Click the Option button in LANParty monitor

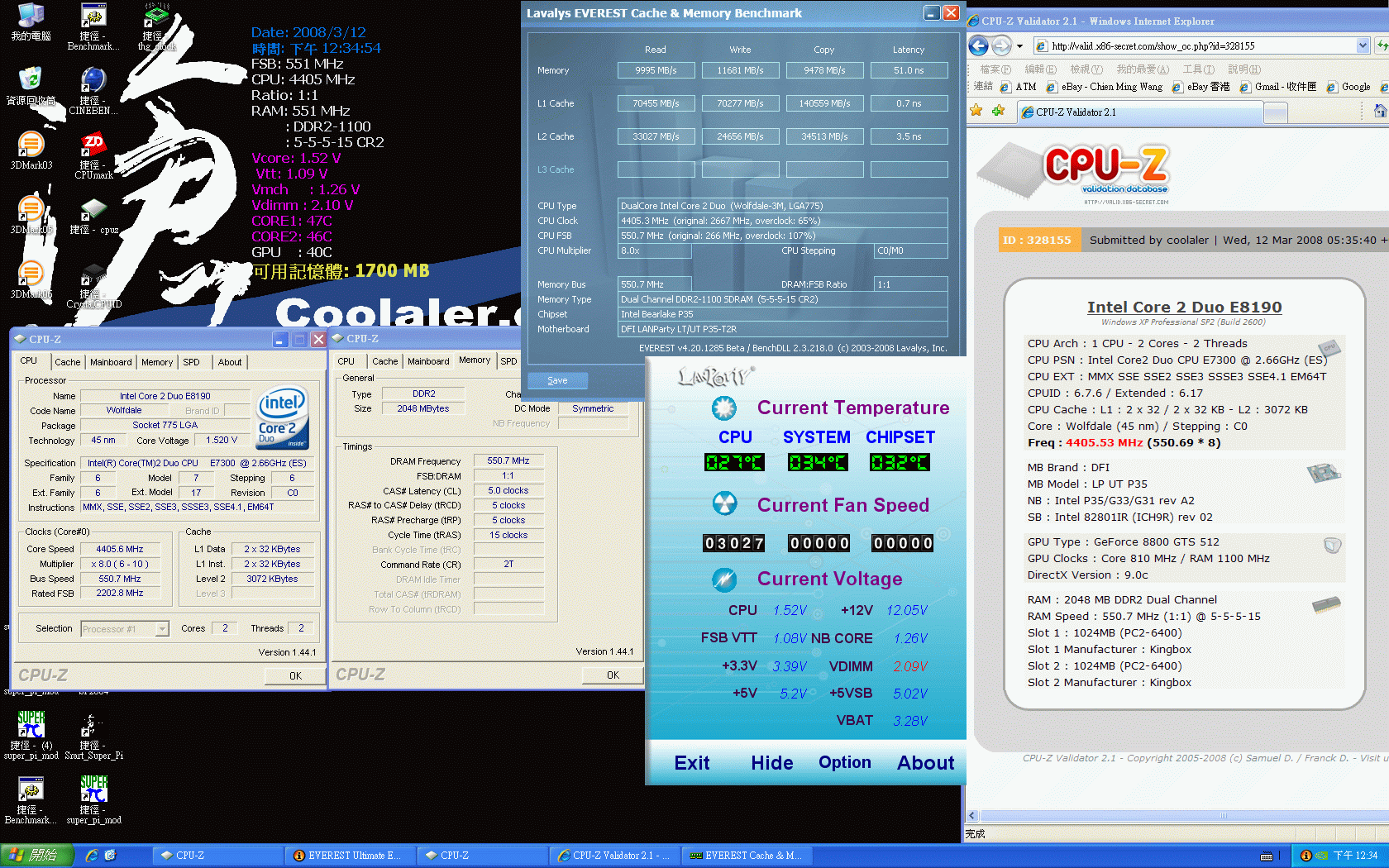pos(844,762)
